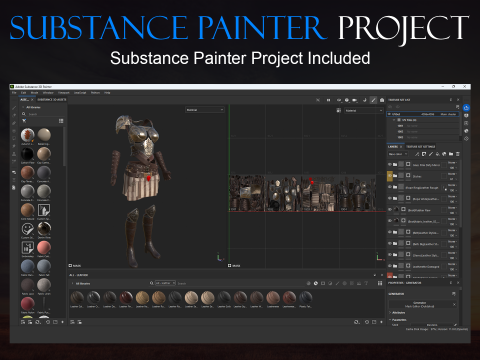Switch to the Substance 3D Assets tab

[x=52, y=100]
